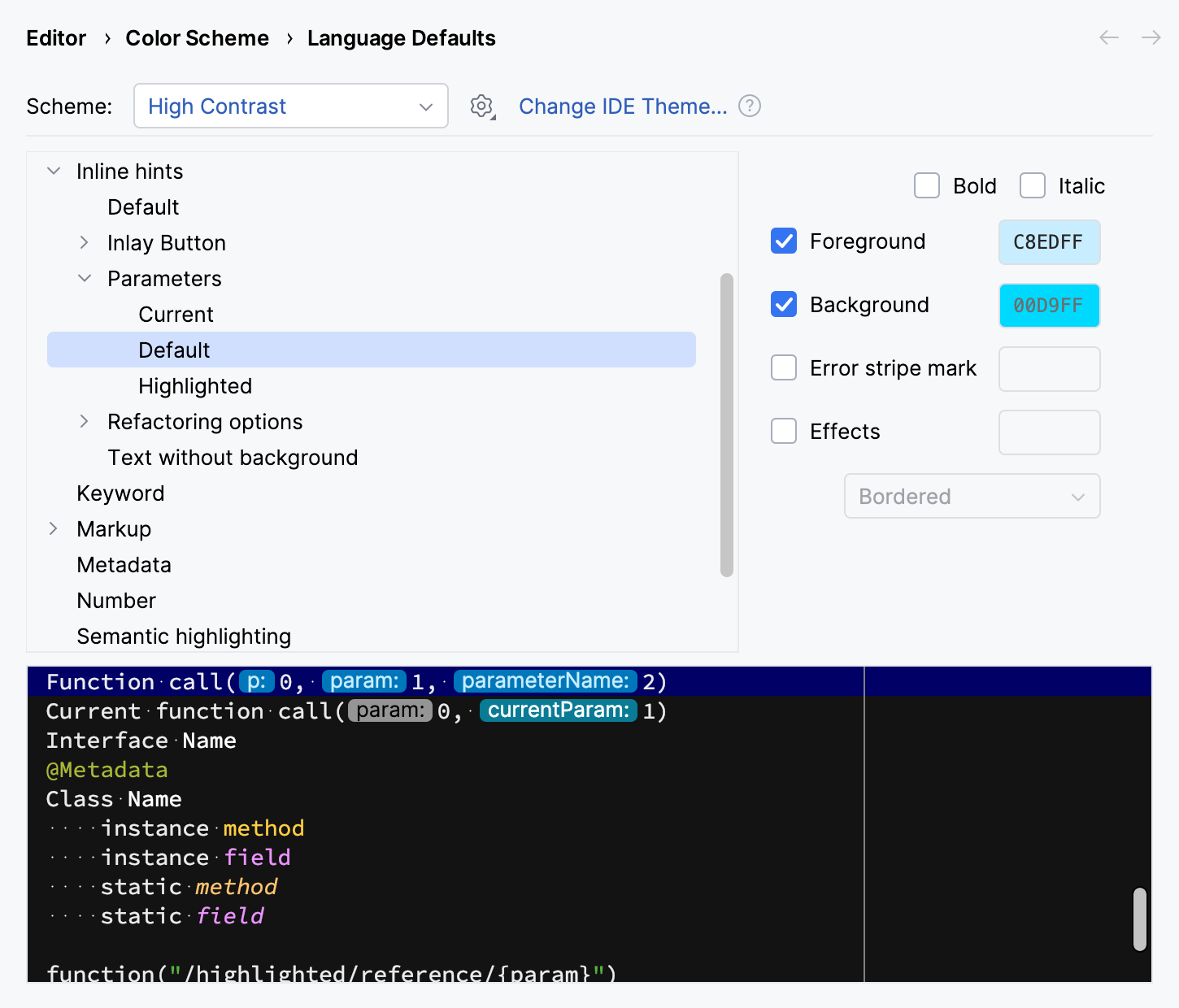Click purple 'field' after instance in preview
Viewport: 1179px width, 1008px height.
pyautogui.click(x=257, y=858)
